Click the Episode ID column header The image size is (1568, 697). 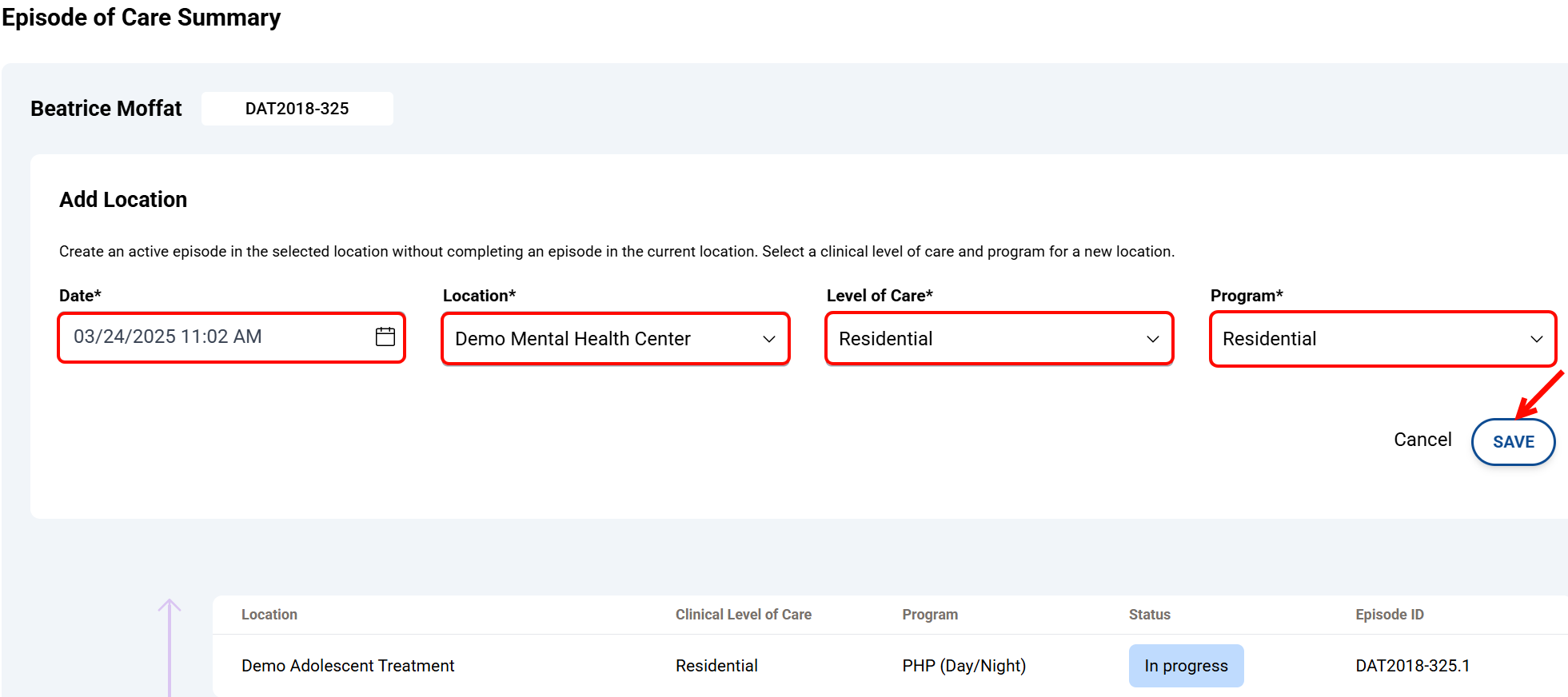tap(1389, 615)
